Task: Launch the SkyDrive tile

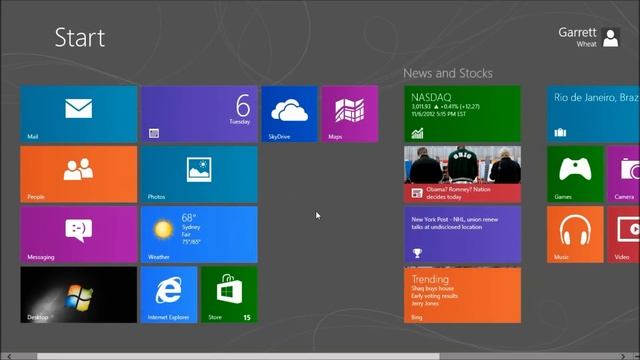Action: 289,114
